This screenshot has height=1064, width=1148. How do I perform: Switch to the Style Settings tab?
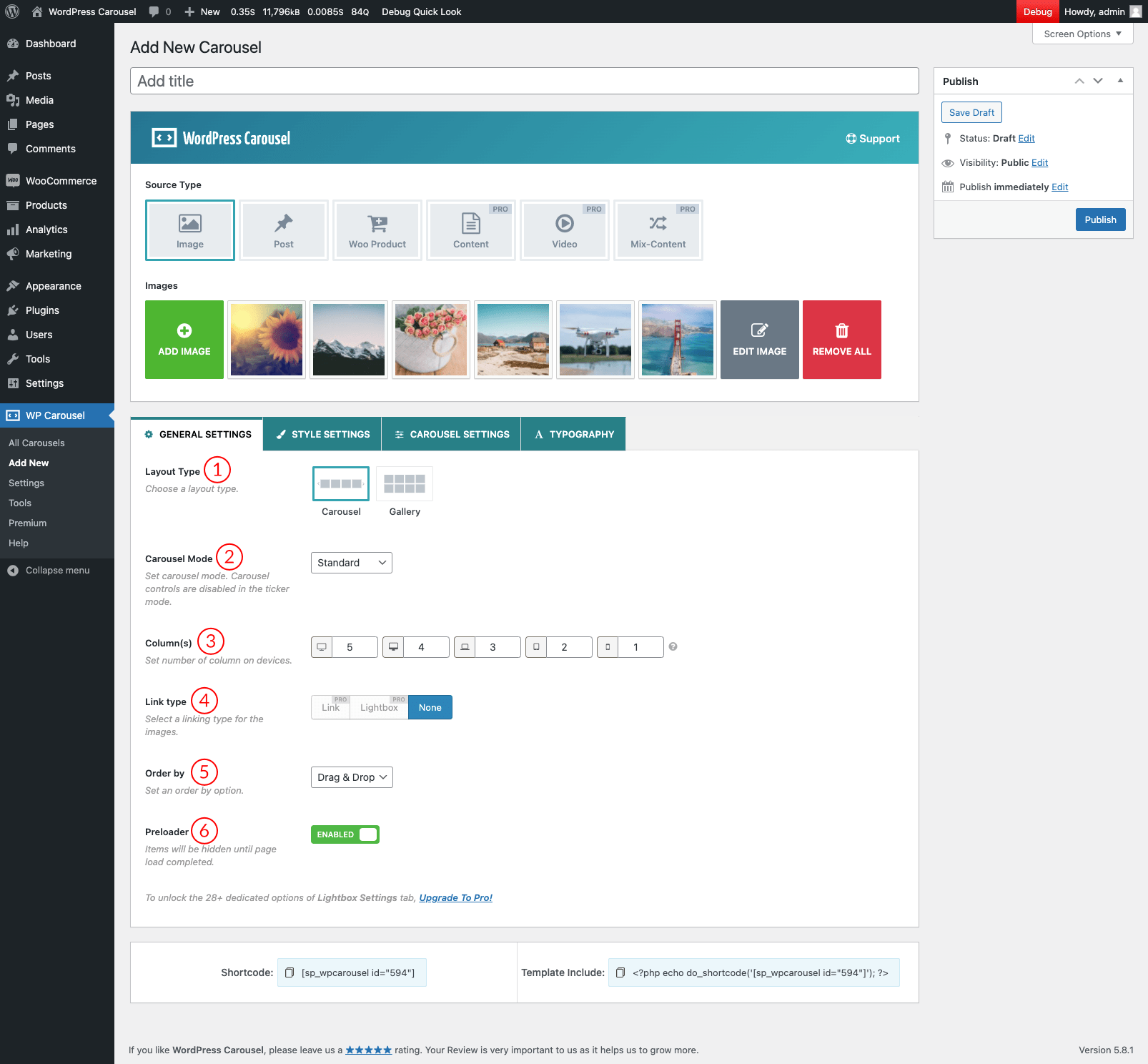point(322,434)
